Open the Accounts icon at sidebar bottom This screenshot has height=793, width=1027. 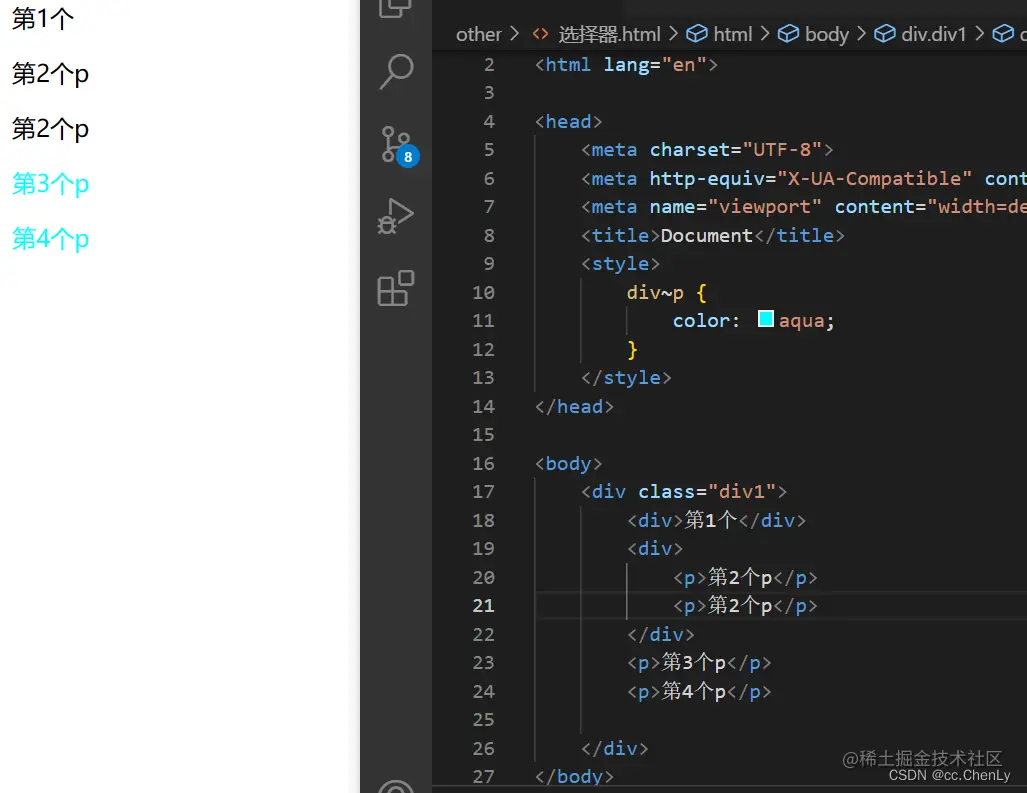(396, 787)
